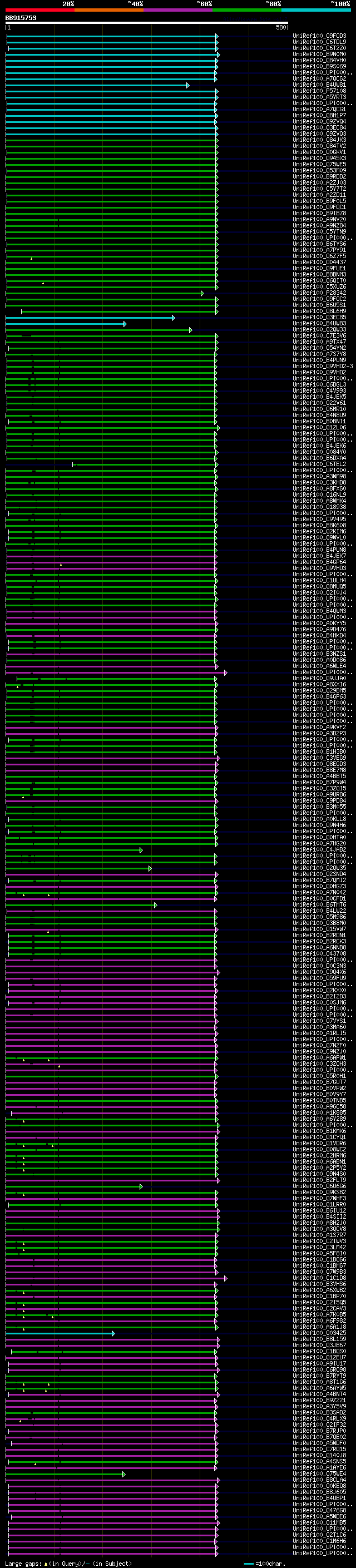This screenshot has height=1568, width=356.
Task: Click the green ~80% identity color bar
Action: [247, 10]
